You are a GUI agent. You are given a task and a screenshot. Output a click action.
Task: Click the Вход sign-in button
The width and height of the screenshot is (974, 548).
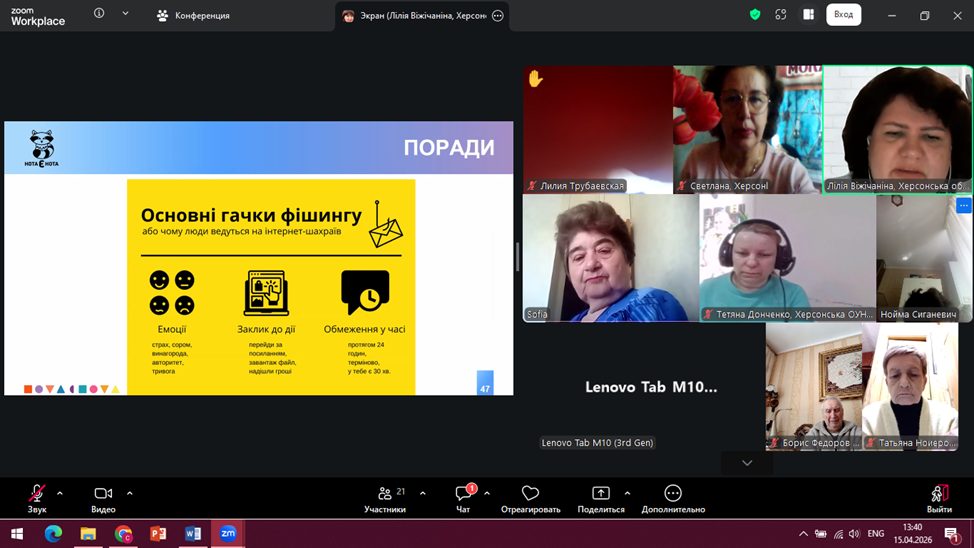(843, 15)
